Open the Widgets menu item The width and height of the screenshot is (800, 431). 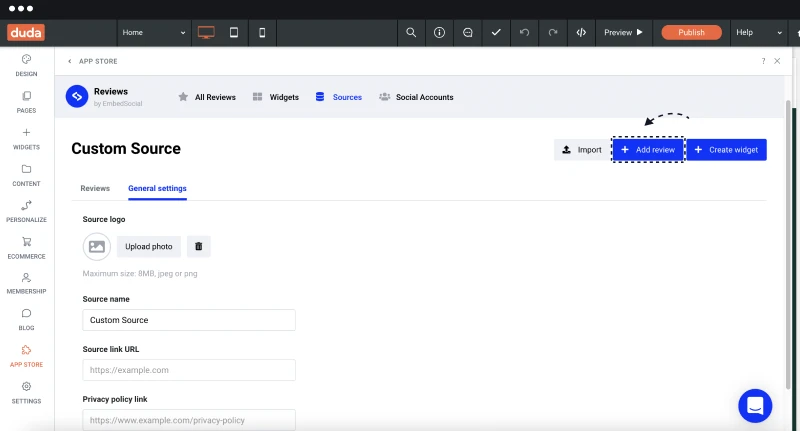click(x=276, y=97)
